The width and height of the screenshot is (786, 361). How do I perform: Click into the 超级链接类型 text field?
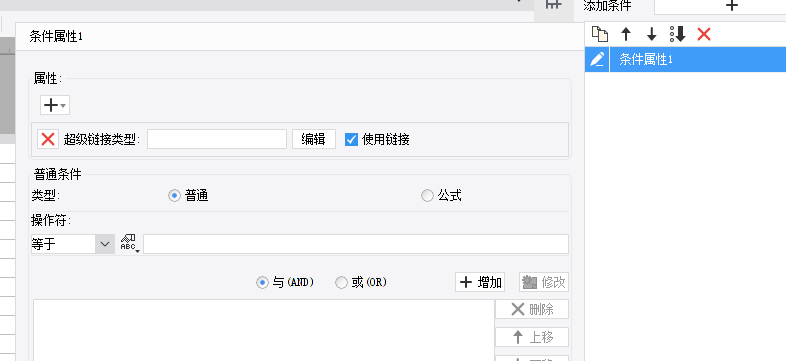point(217,139)
